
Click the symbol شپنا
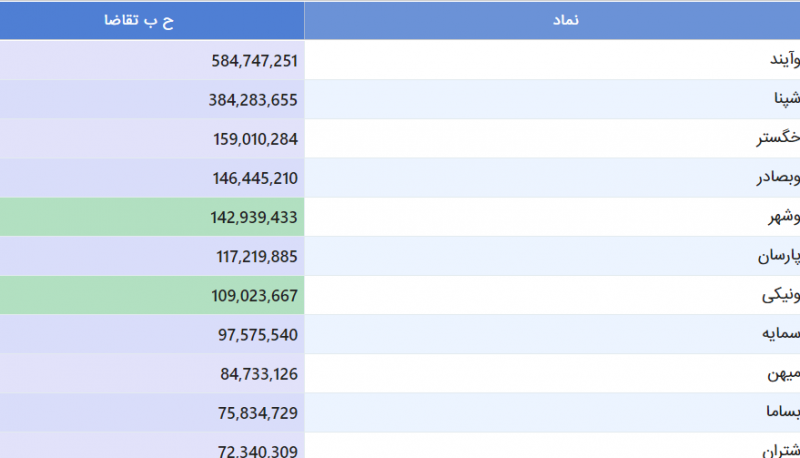pos(787,98)
